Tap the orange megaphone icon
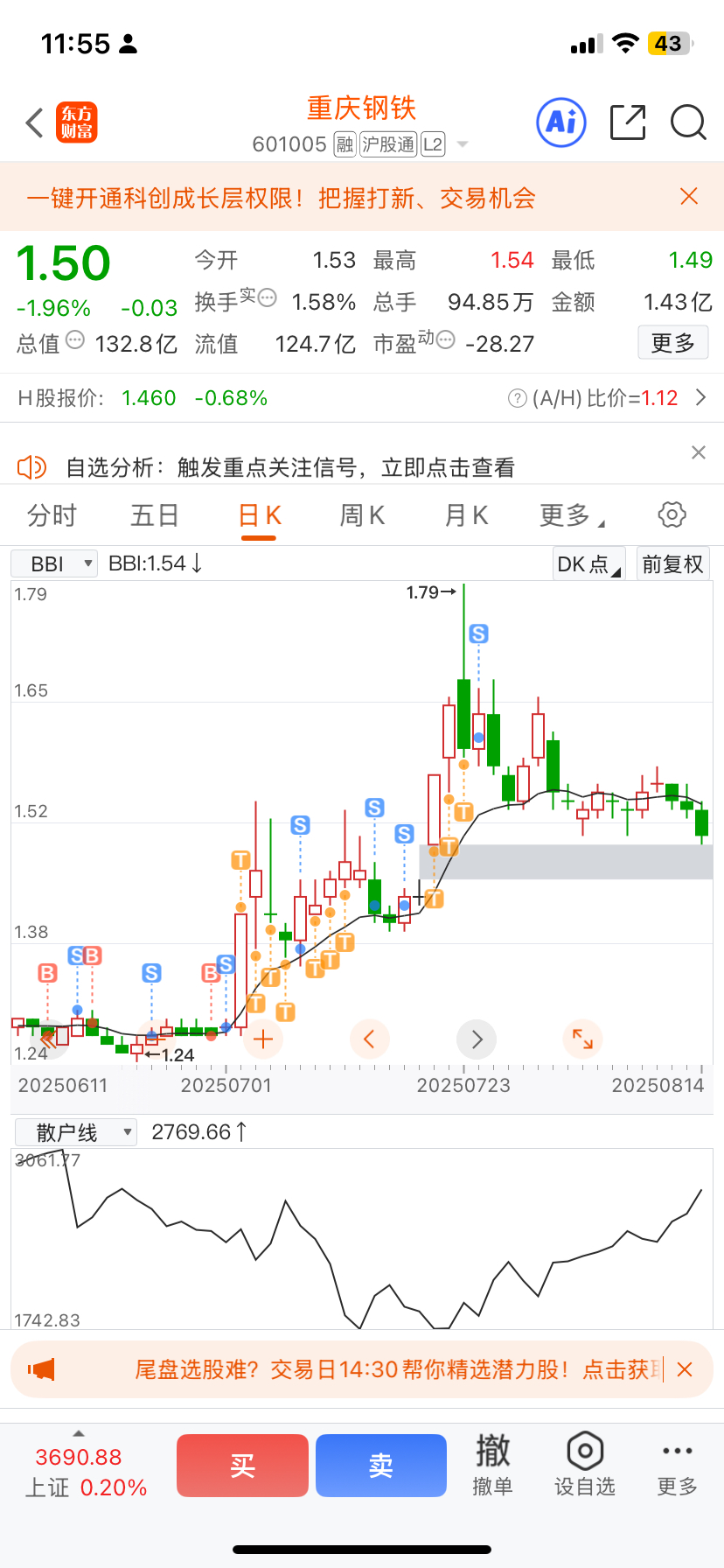This screenshot has height=1568, width=724. pyautogui.click(x=41, y=1369)
